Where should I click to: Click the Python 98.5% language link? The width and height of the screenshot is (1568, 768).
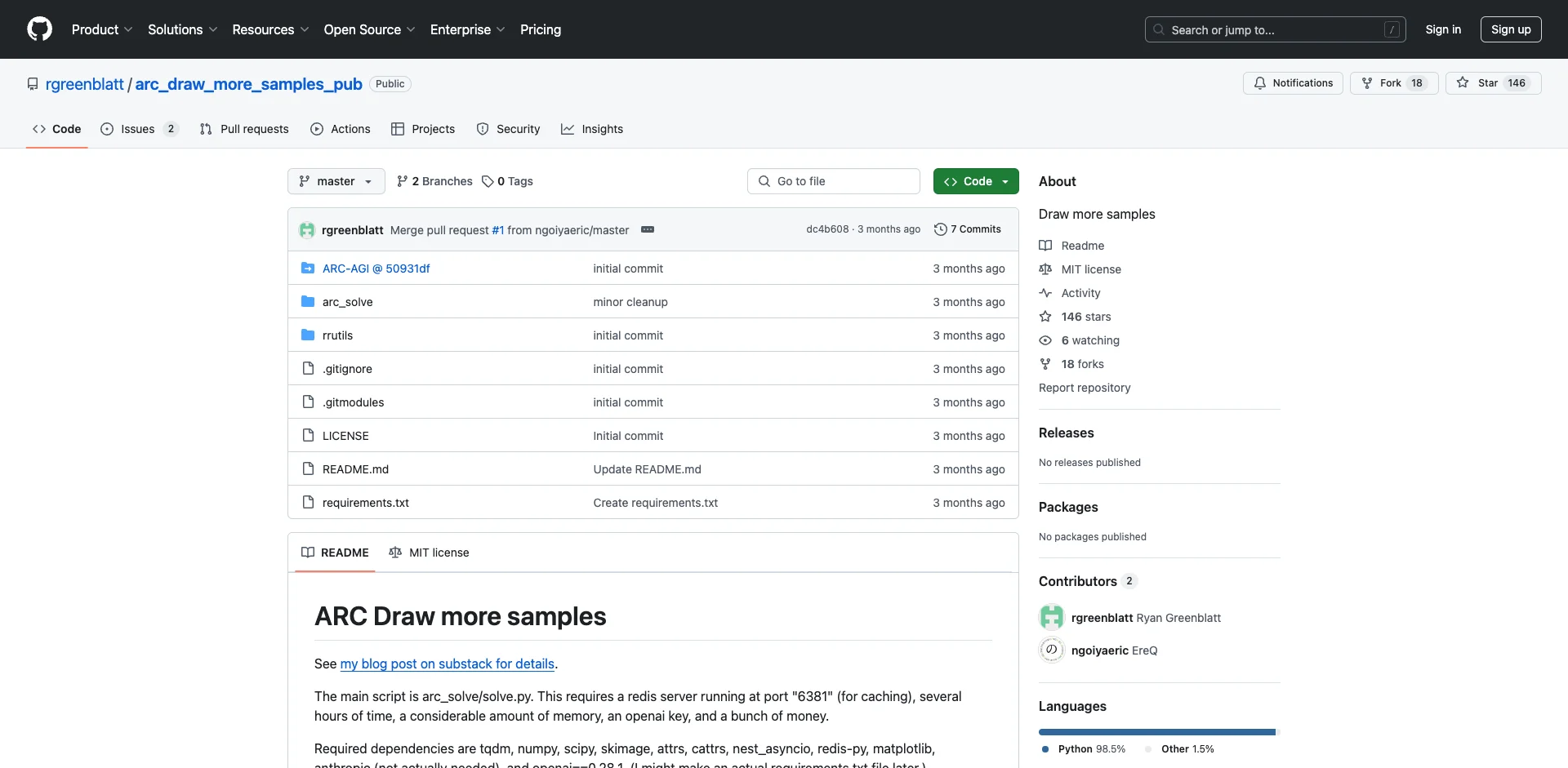pyautogui.click(x=1084, y=749)
